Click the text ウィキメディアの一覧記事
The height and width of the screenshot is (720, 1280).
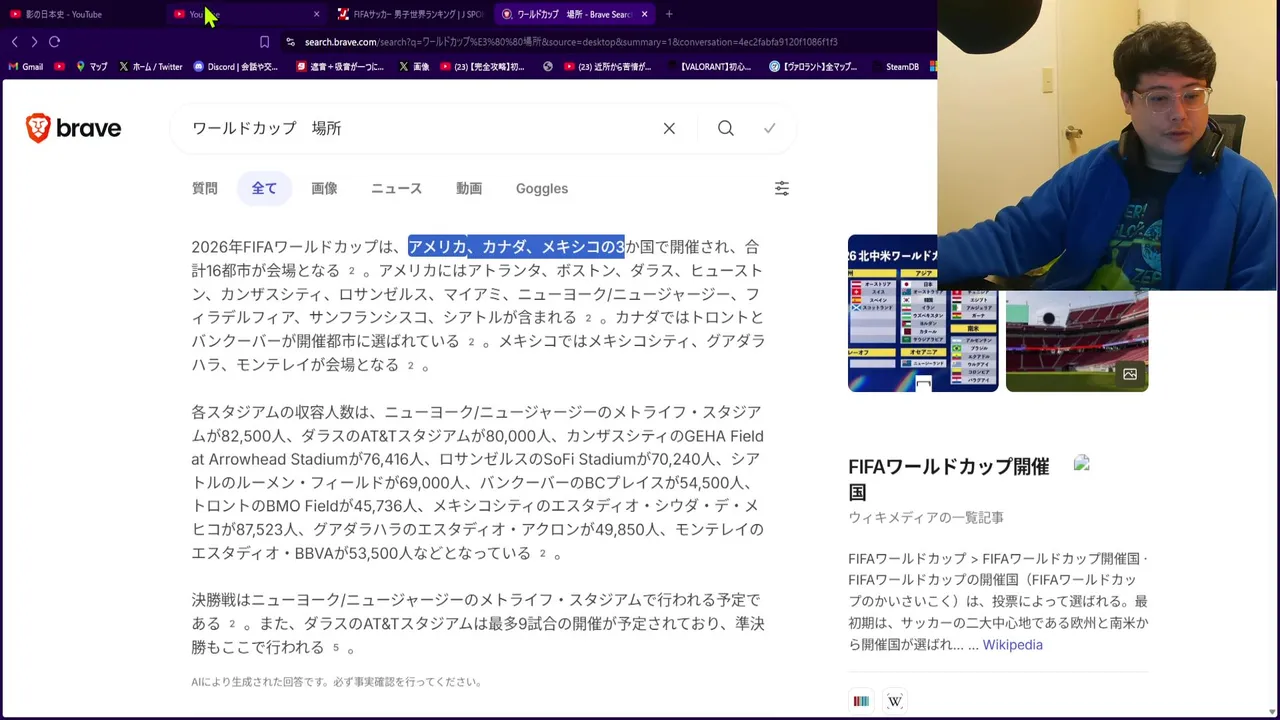coord(926,518)
